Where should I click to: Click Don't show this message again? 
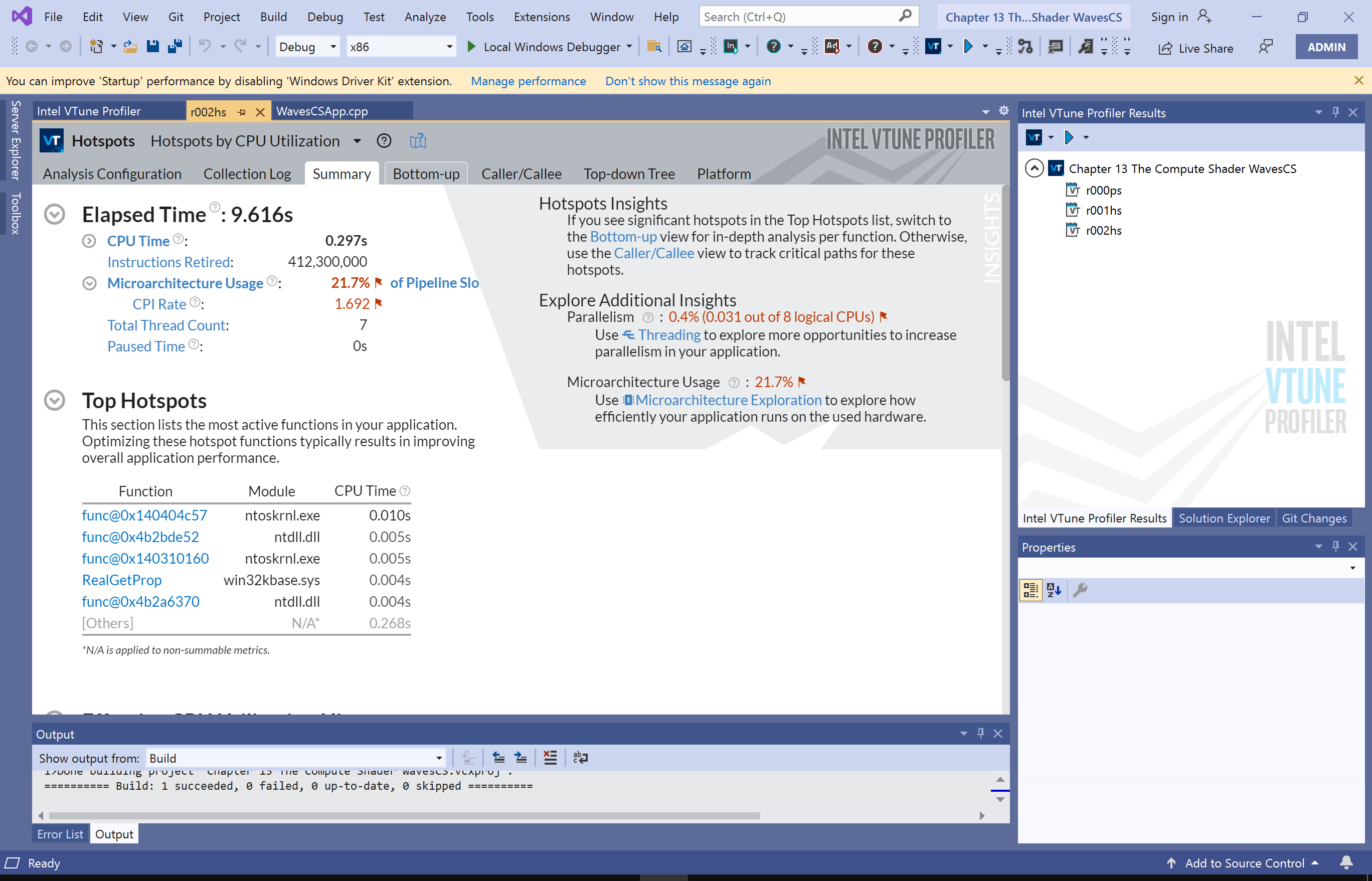coord(688,81)
